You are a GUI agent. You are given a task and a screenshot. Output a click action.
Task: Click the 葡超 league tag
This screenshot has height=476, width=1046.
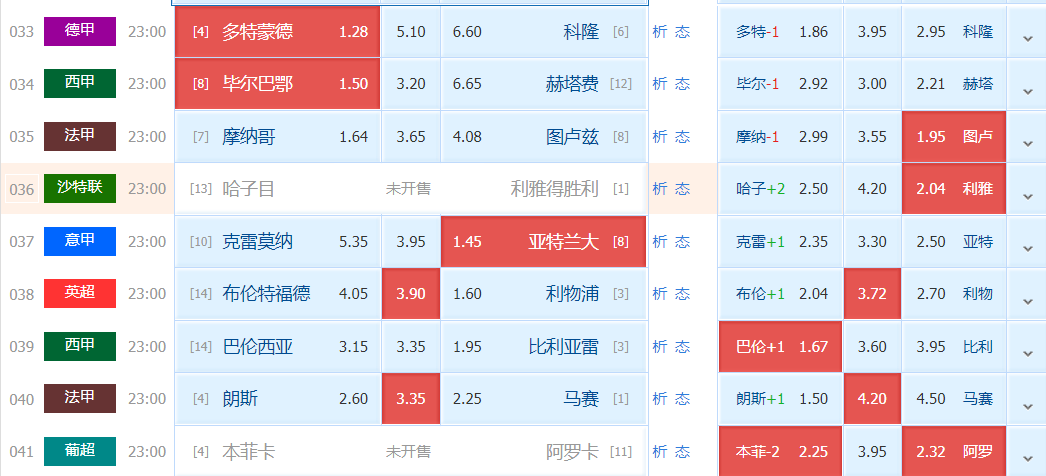tap(80, 451)
